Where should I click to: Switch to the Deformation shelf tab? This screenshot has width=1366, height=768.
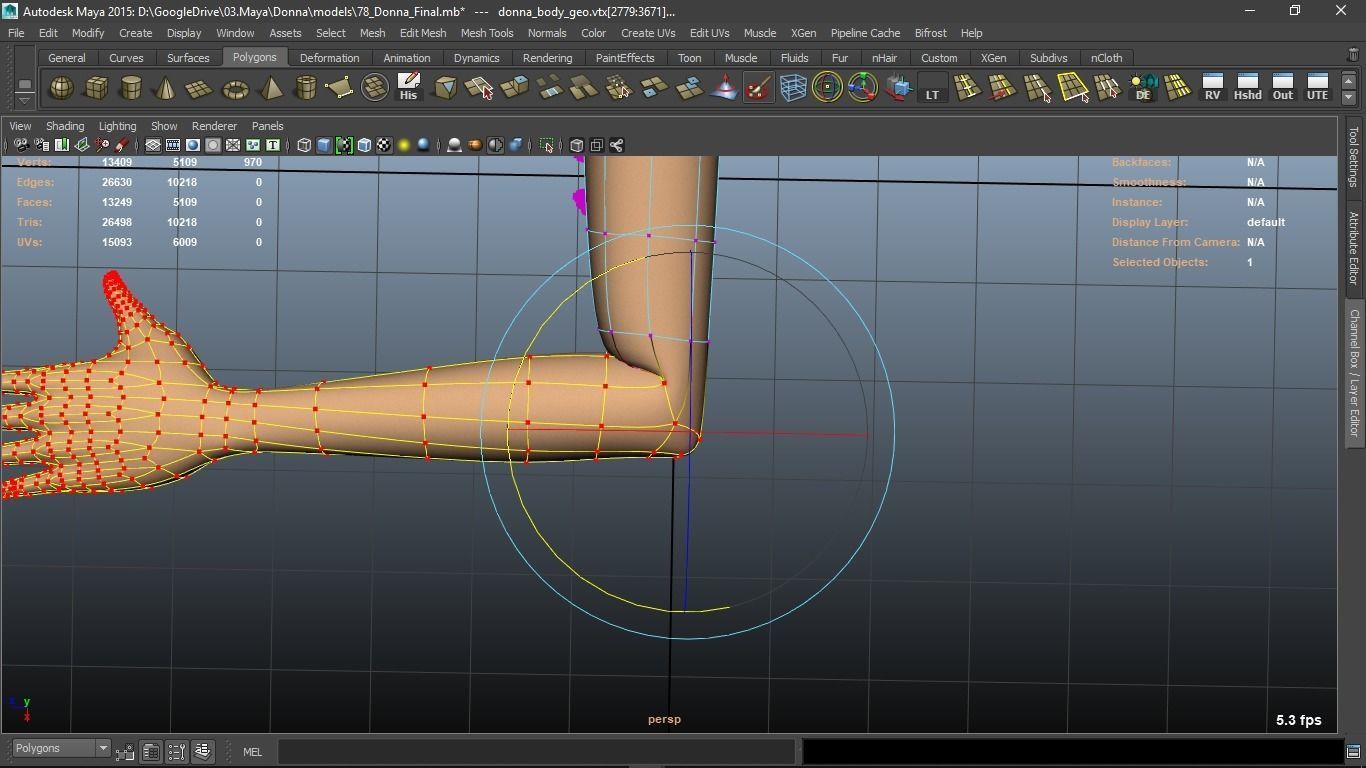coord(329,58)
